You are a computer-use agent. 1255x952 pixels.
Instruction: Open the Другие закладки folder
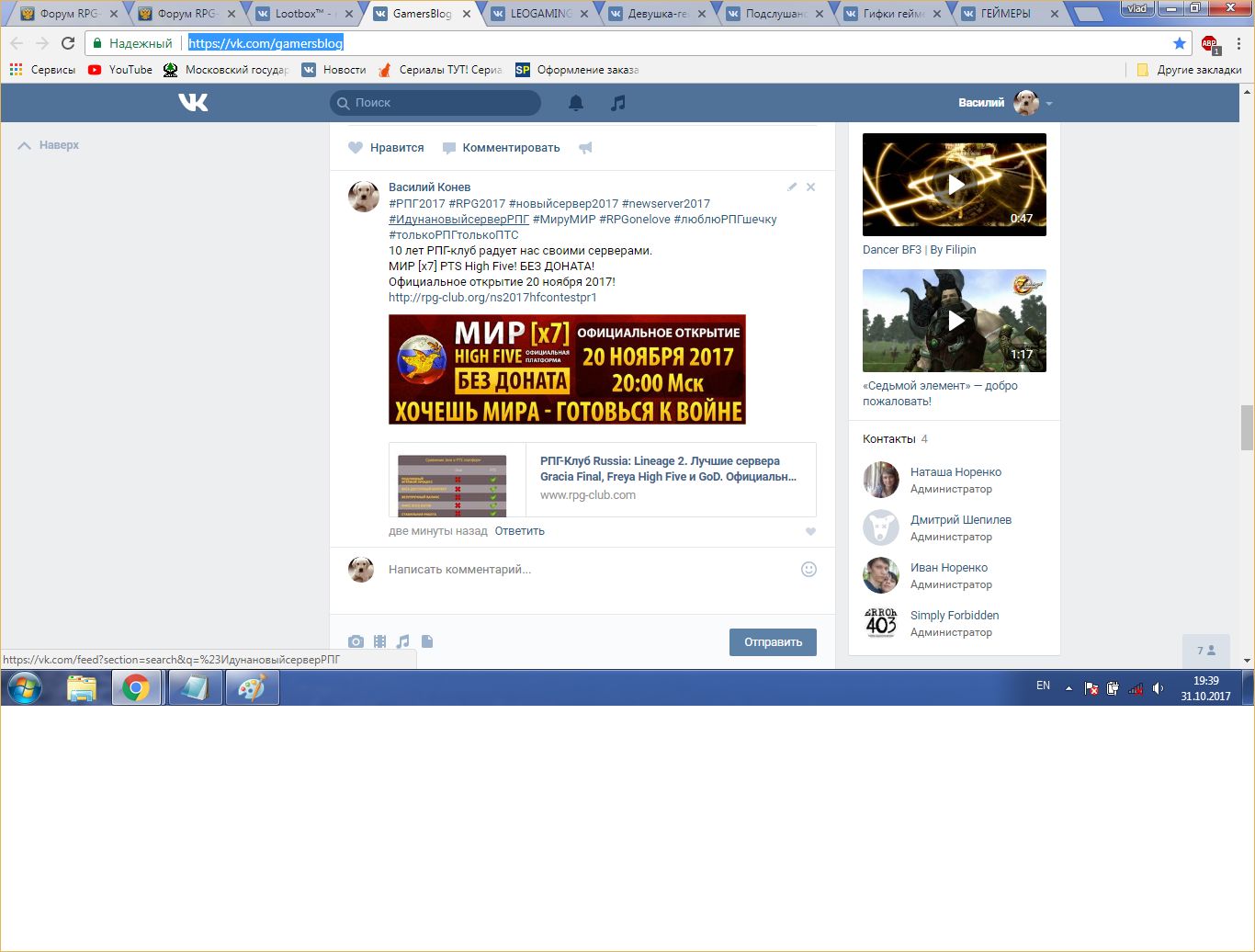click(1189, 70)
